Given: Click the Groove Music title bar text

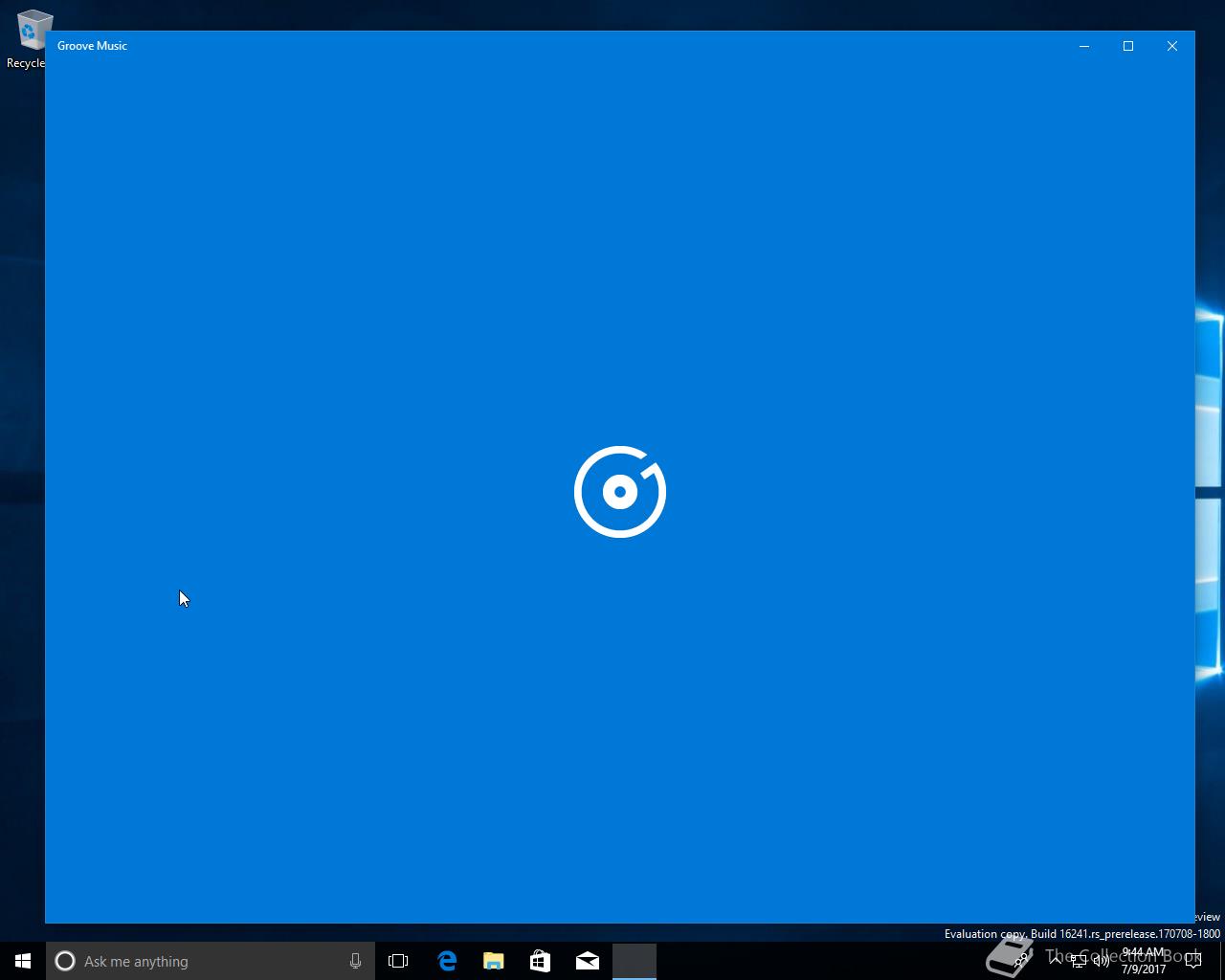Looking at the screenshot, I should [x=92, y=46].
